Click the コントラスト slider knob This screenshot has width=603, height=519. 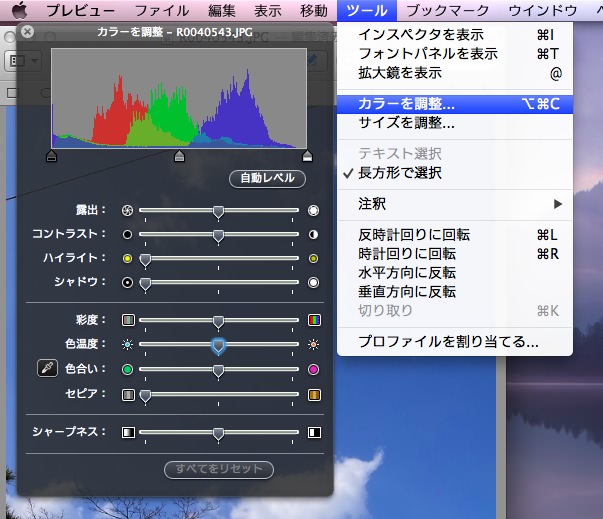pos(218,236)
